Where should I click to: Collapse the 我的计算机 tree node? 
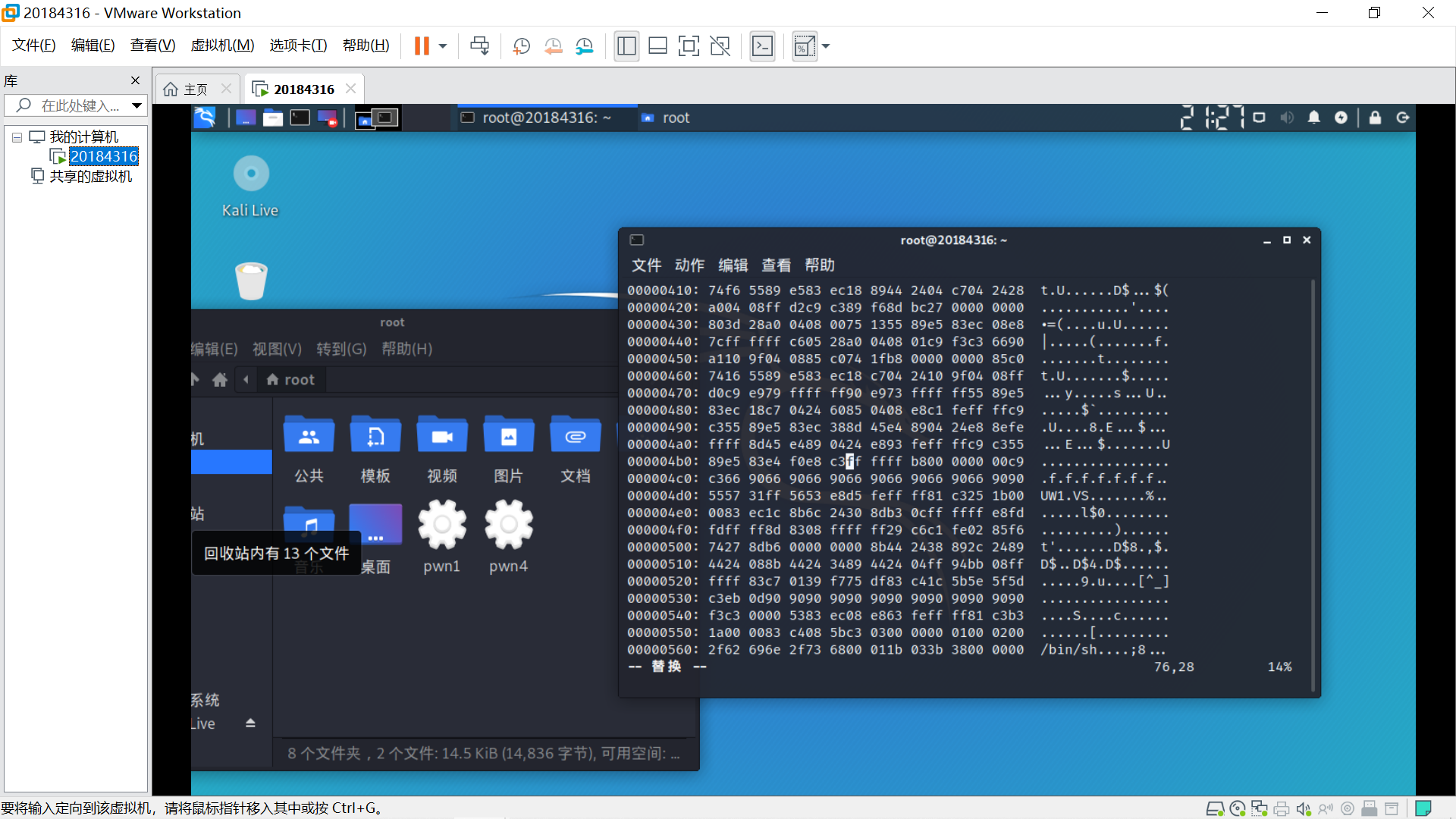pos(17,137)
